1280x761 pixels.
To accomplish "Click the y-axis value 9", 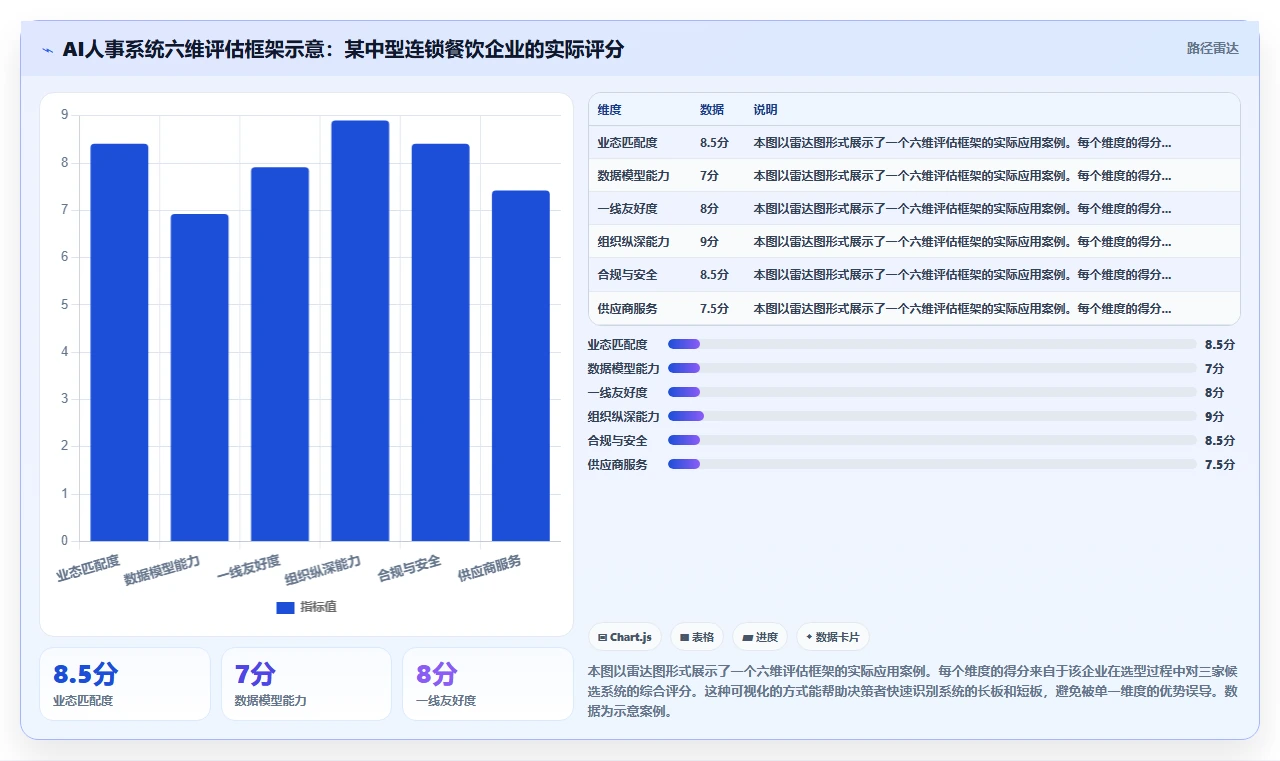I will [65, 115].
